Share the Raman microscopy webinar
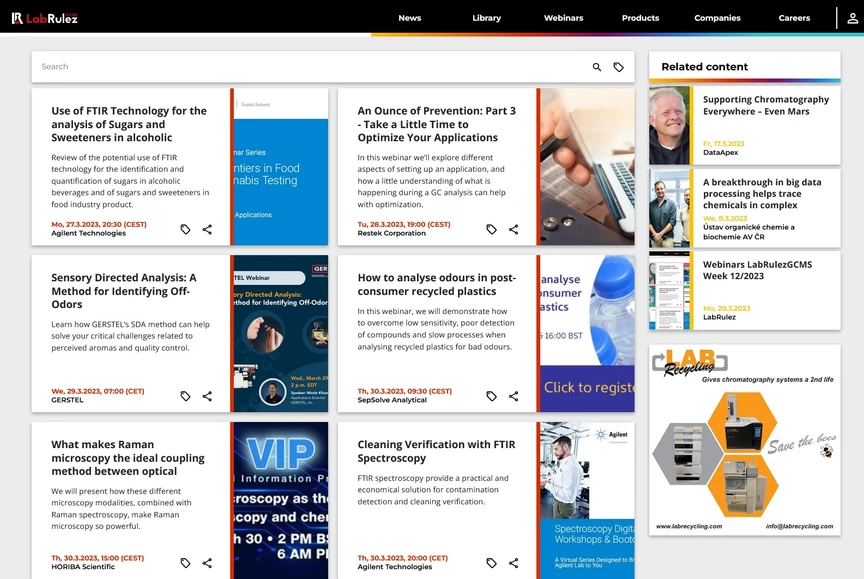 207,563
